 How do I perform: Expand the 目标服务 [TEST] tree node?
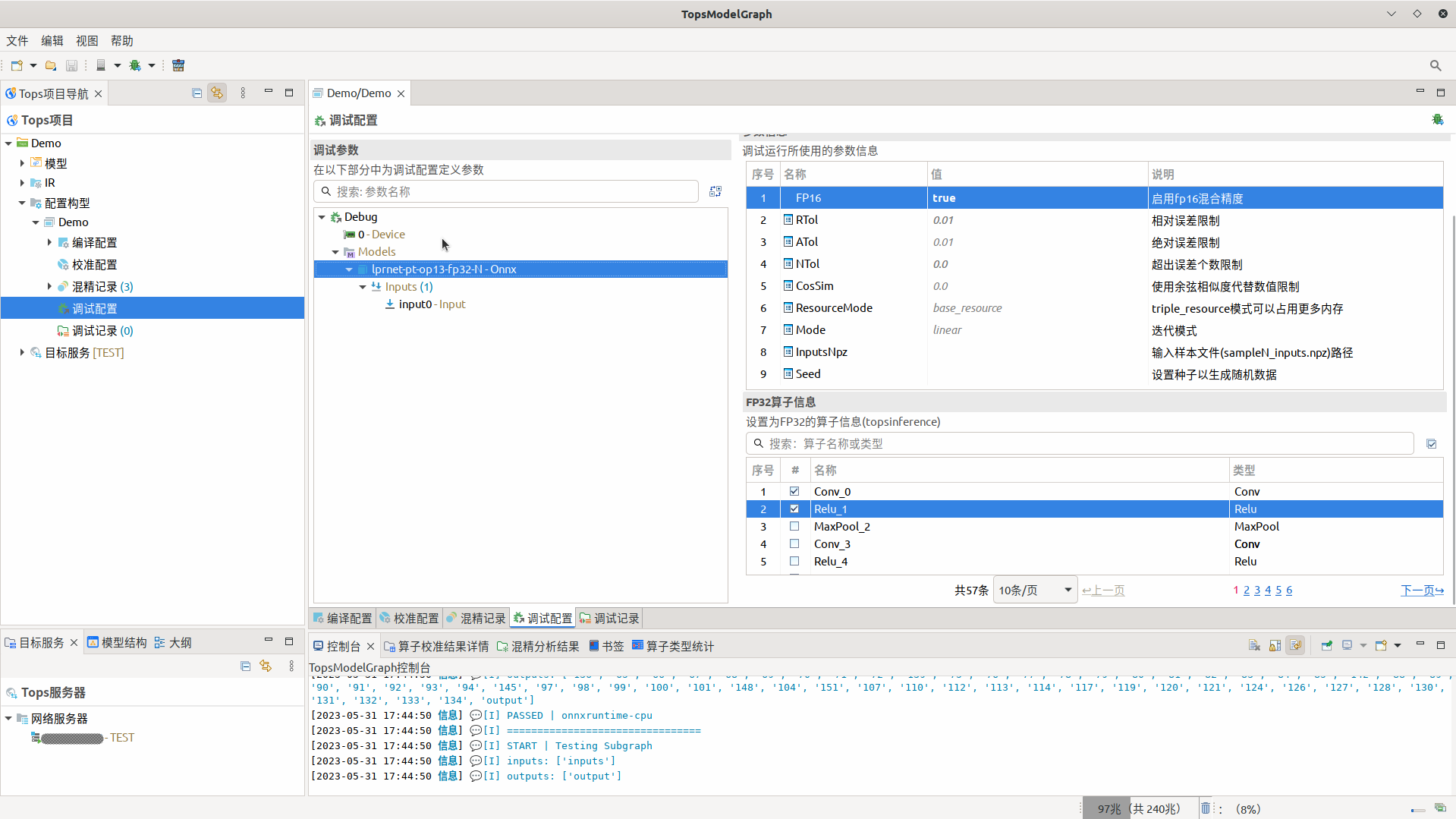point(22,352)
